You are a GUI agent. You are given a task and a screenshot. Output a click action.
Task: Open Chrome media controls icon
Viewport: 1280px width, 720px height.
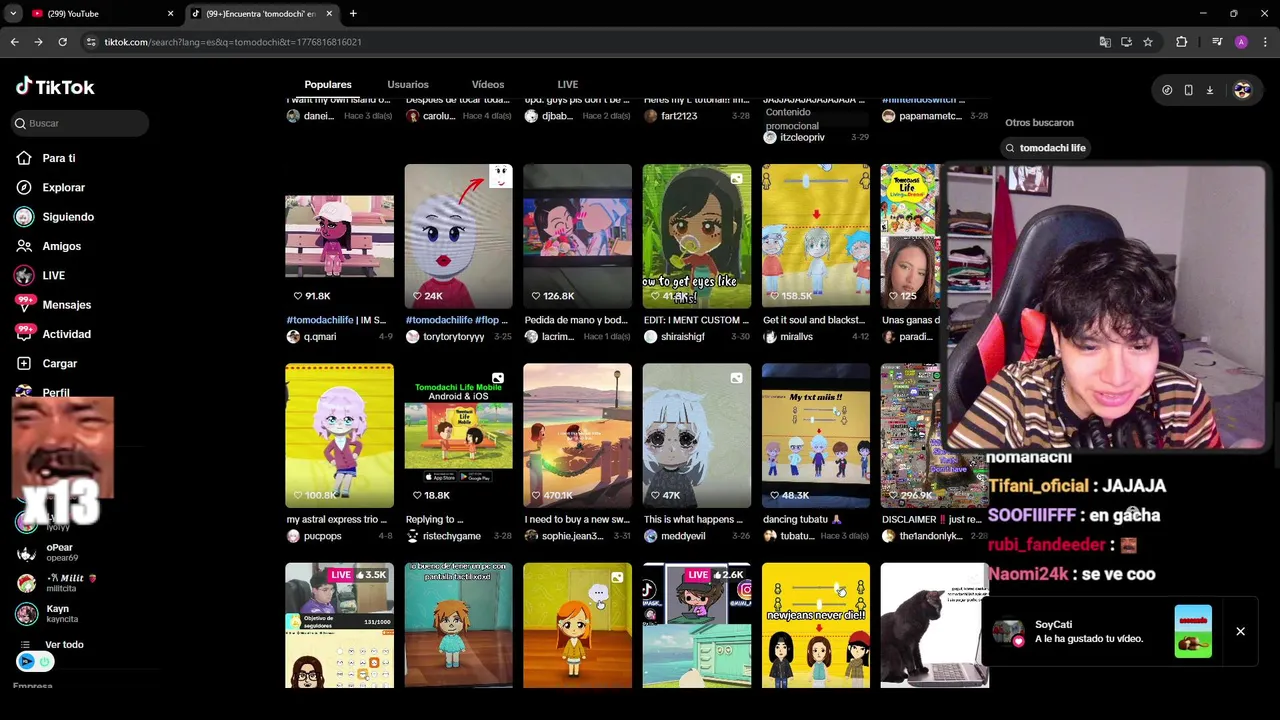pos(1217,42)
